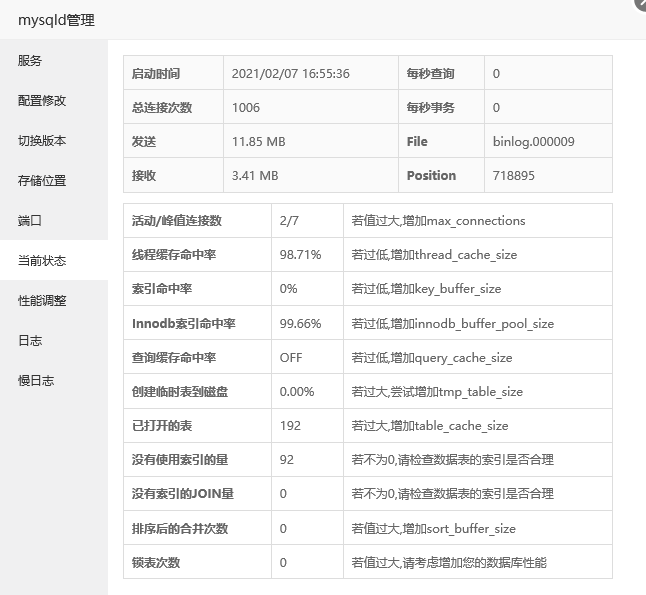646x595 pixels.
Task: Click the 索引命中率 row label
Action: tap(162, 289)
